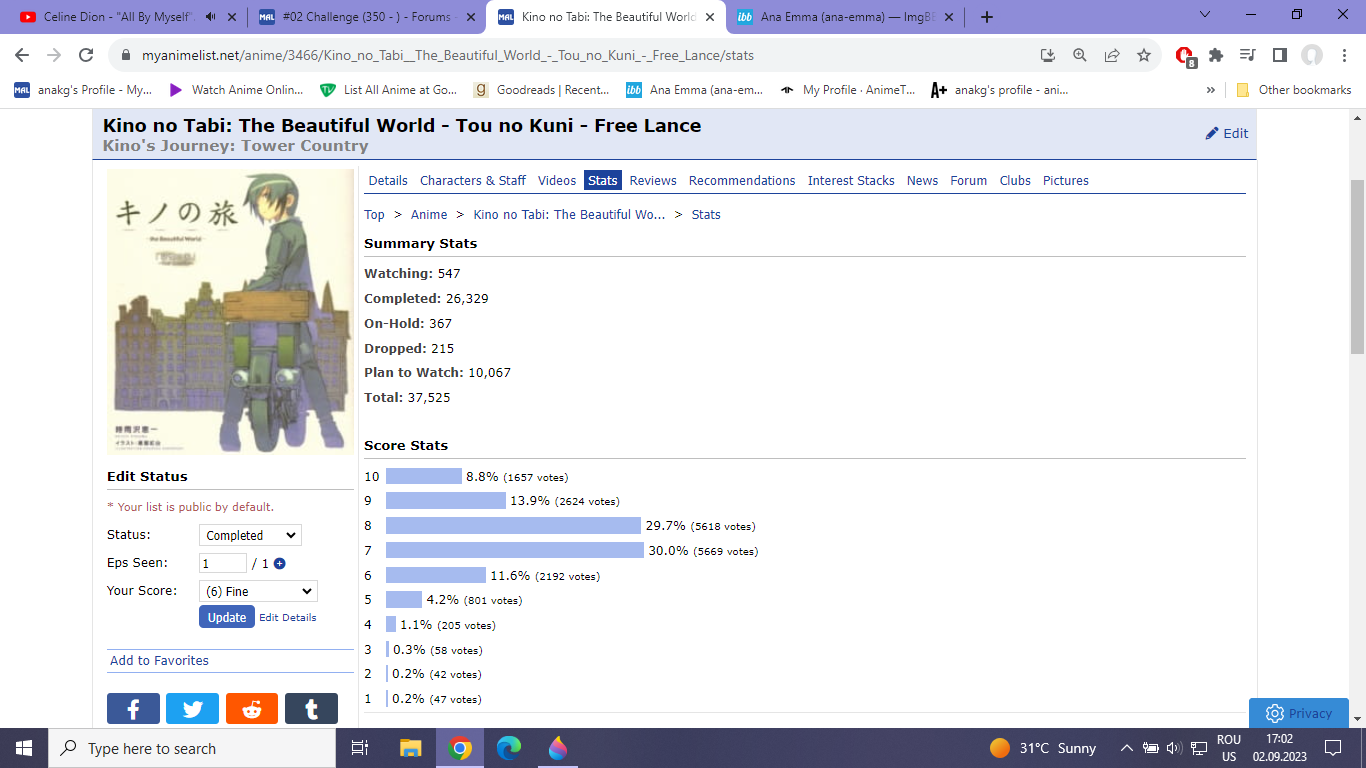Bookmark this tab with star icon
The width and height of the screenshot is (1366, 768).
[x=1144, y=56]
